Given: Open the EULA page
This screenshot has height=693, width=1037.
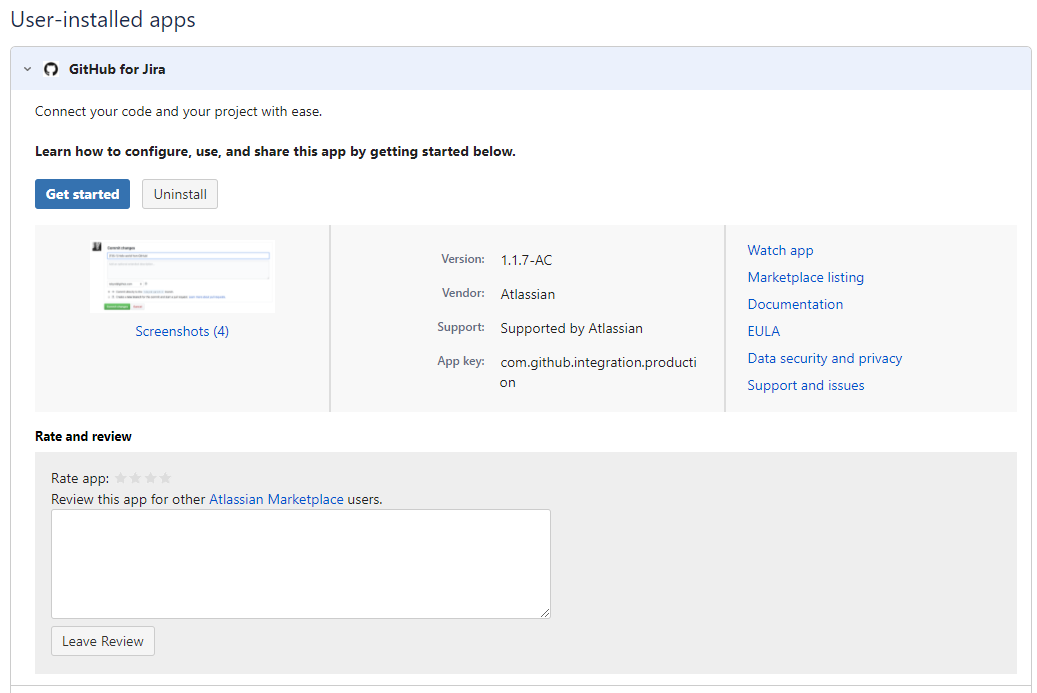Looking at the screenshot, I should pyautogui.click(x=763, y=330).
